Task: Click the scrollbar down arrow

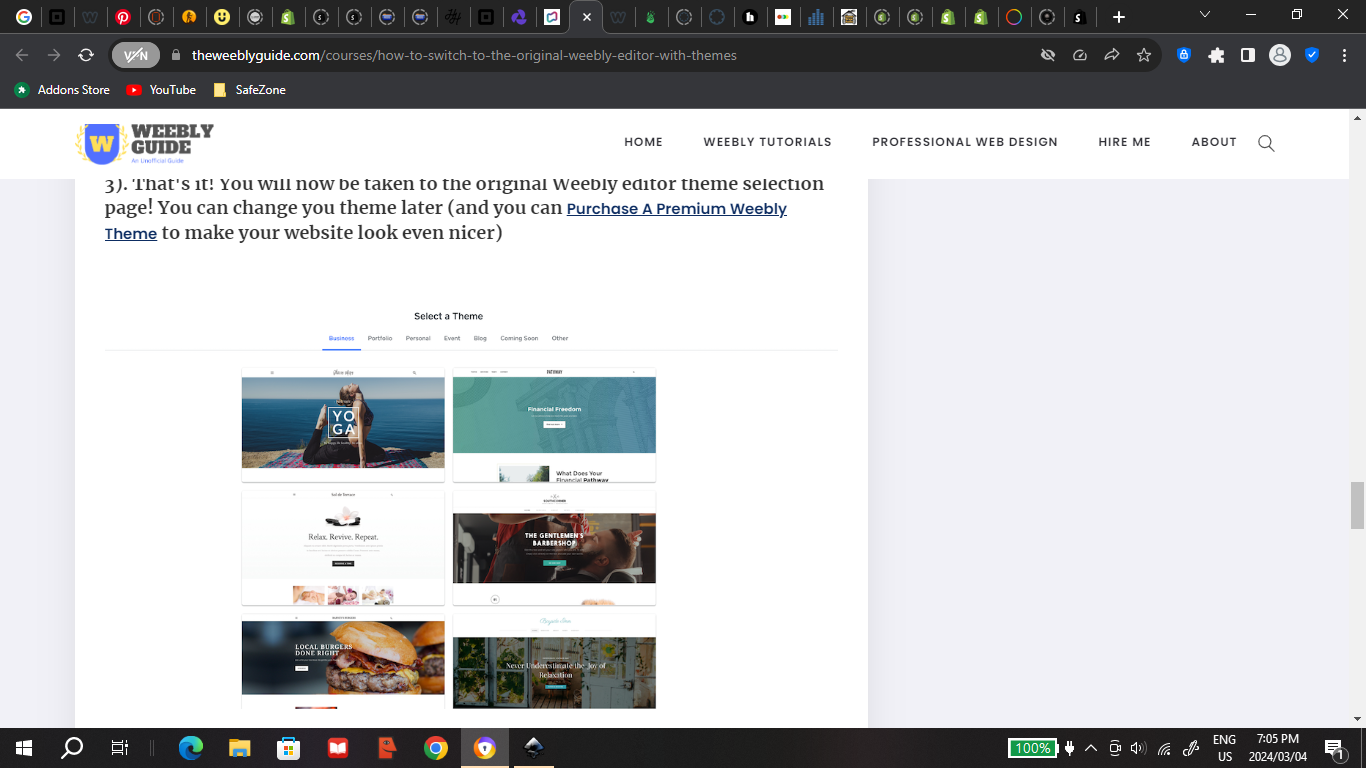Action: (1357, 718)
